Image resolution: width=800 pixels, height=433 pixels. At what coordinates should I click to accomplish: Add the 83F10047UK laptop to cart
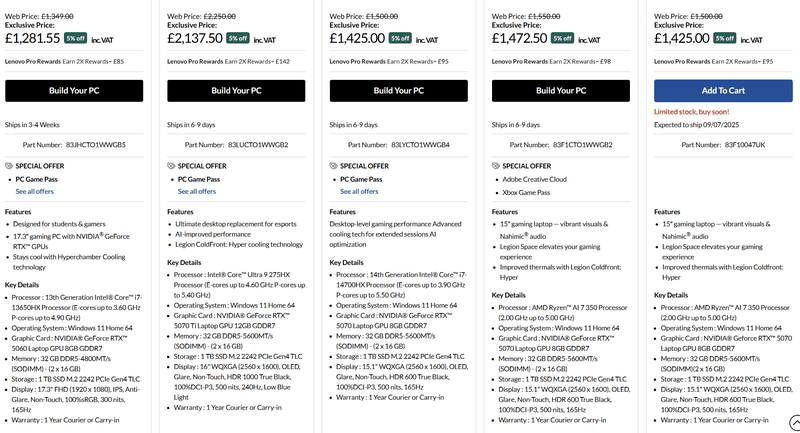click(x=723, y=91)
